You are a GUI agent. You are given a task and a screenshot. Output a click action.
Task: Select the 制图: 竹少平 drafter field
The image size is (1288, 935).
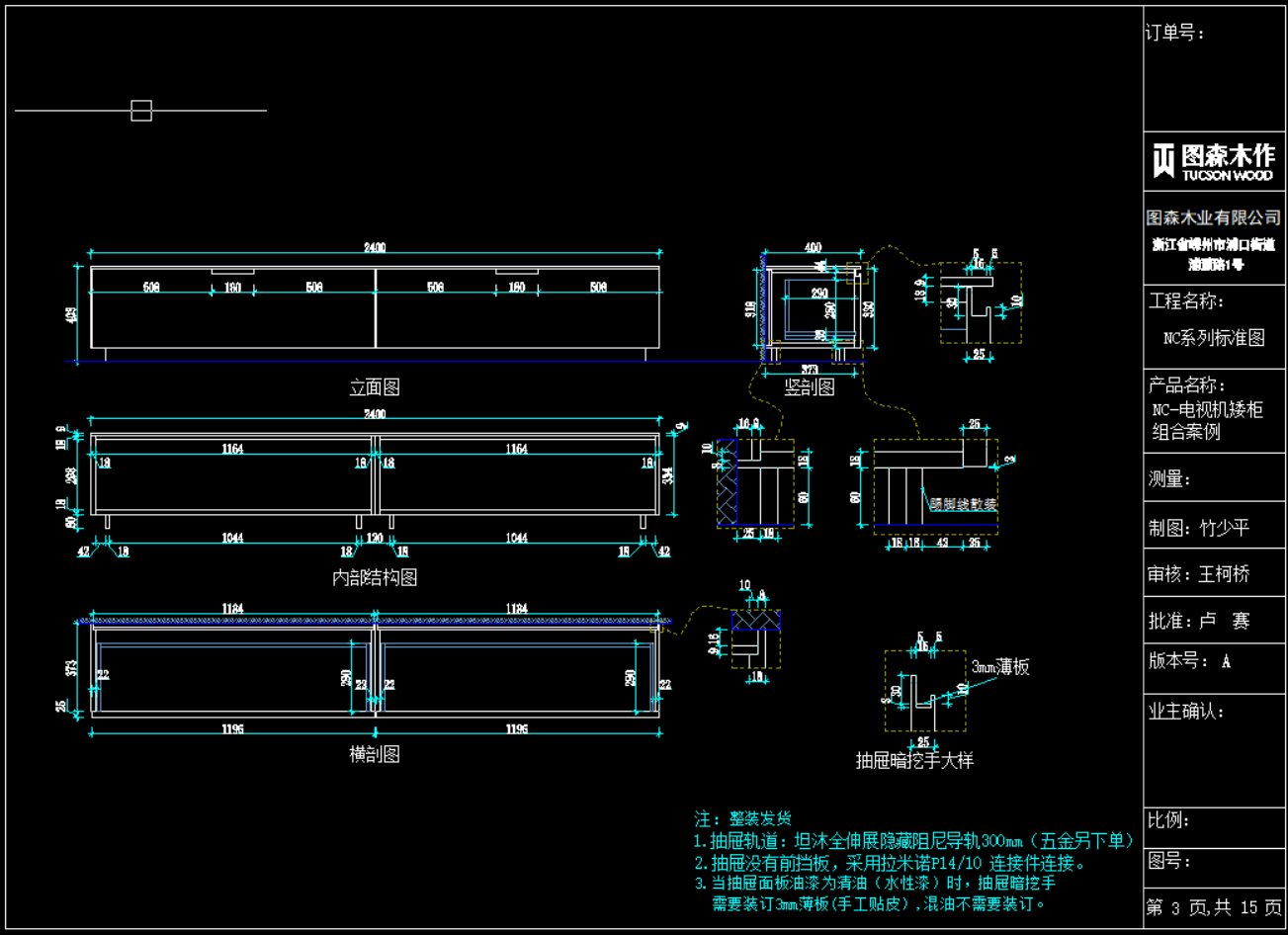[1199, 528]
